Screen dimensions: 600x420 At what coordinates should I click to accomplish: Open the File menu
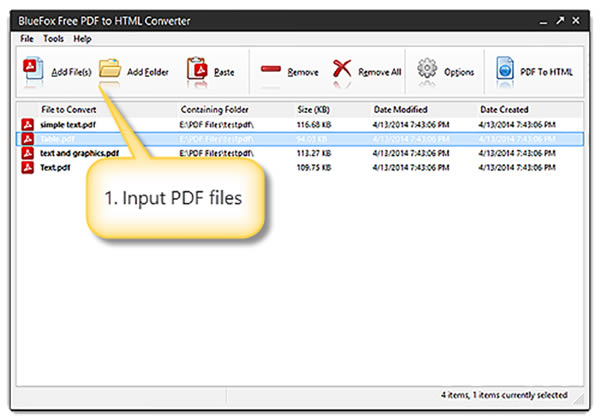[x=25, y=39]
